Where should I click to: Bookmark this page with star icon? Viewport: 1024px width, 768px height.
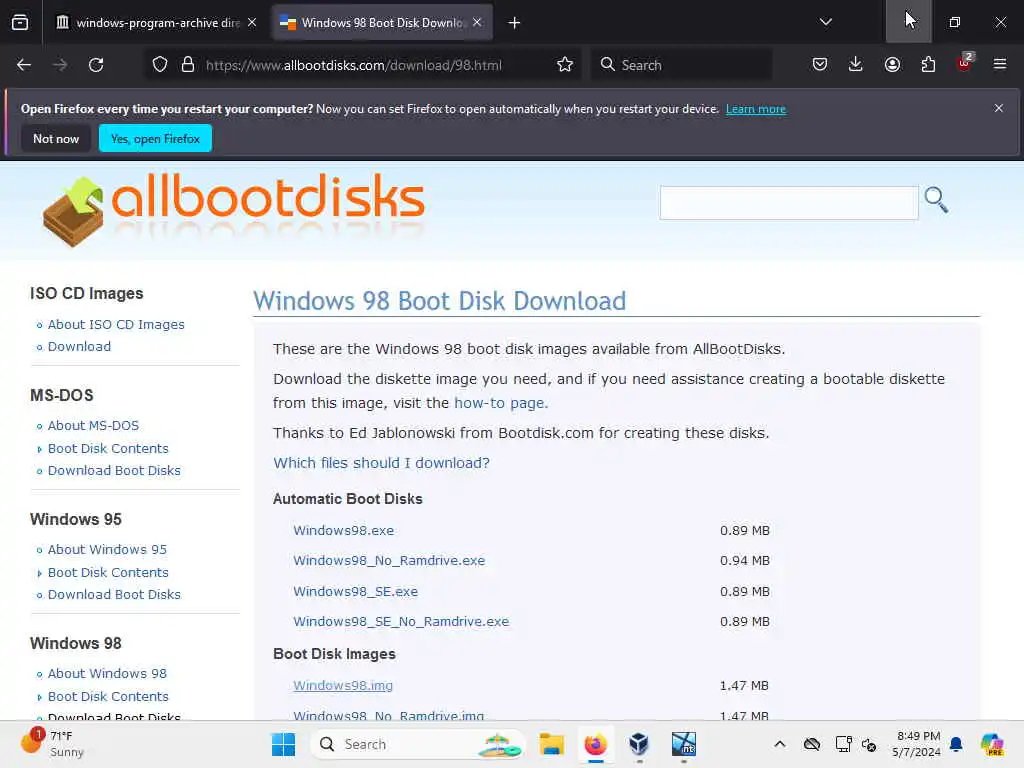[565, 65]
